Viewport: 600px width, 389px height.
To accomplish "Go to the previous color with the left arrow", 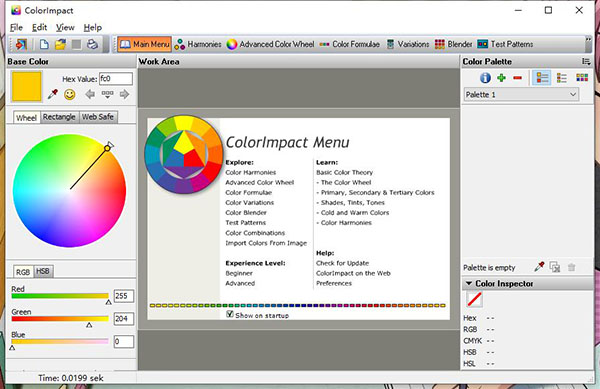I will tap(90, 94).
